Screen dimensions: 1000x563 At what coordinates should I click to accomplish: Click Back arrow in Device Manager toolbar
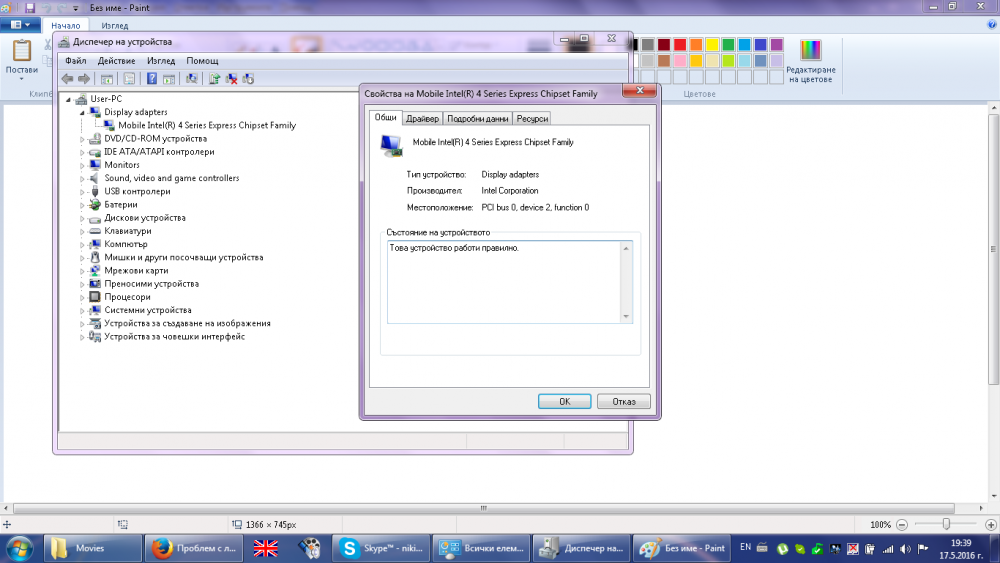click(67, 78)
